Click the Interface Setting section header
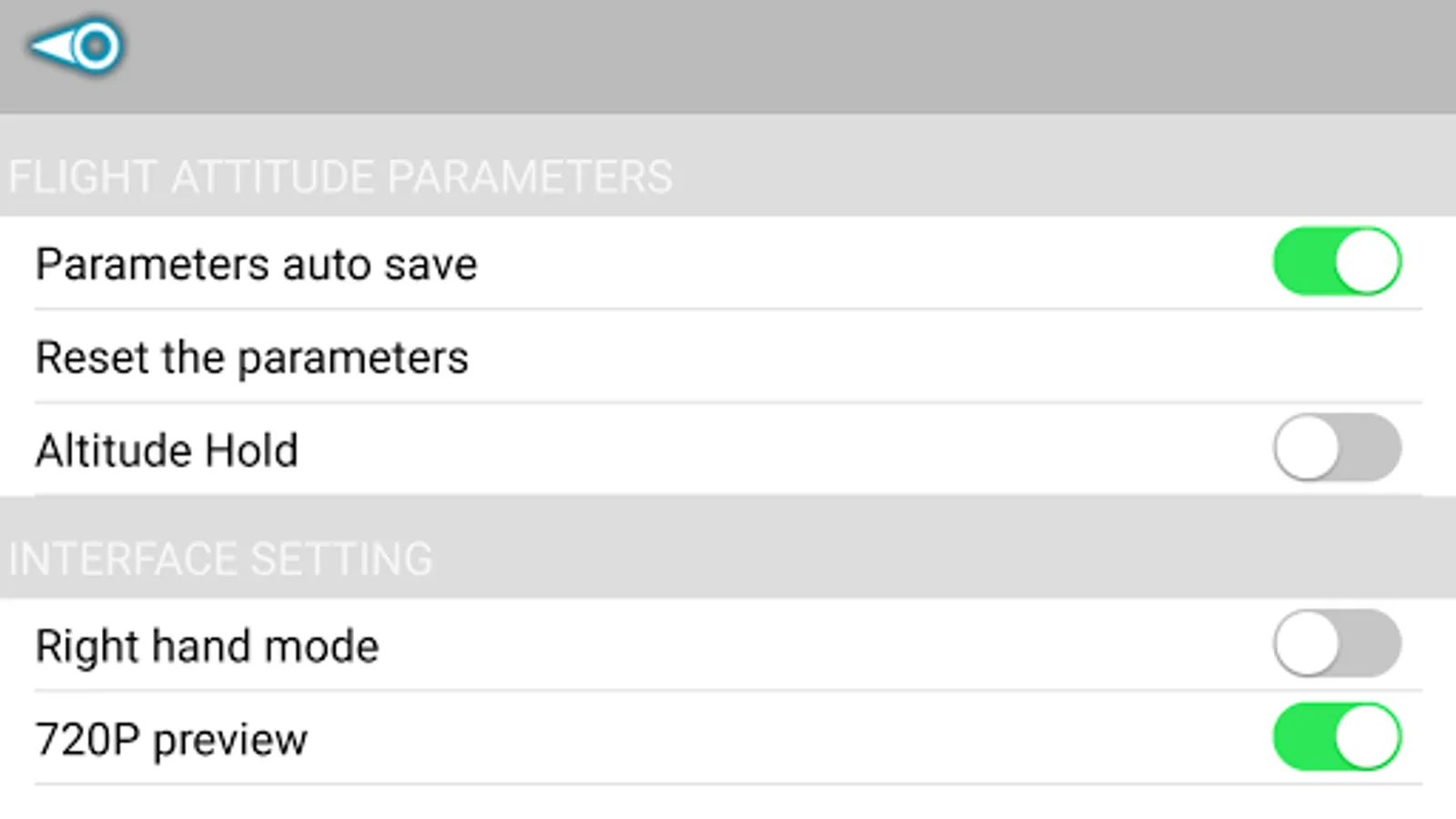Image resolution: width=1456 pixels, height=819 pixels. tap(220, 559)
